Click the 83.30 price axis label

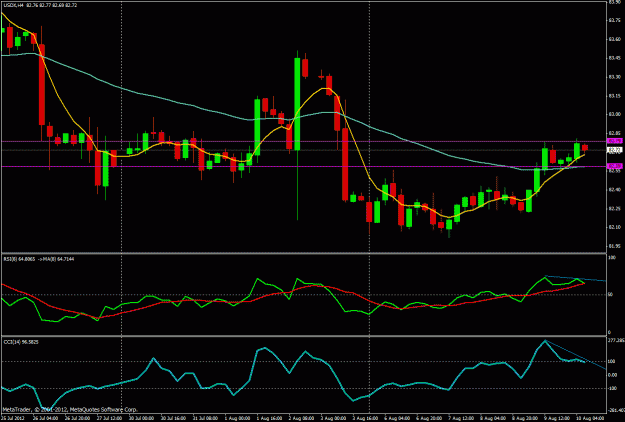coord(614,77)
